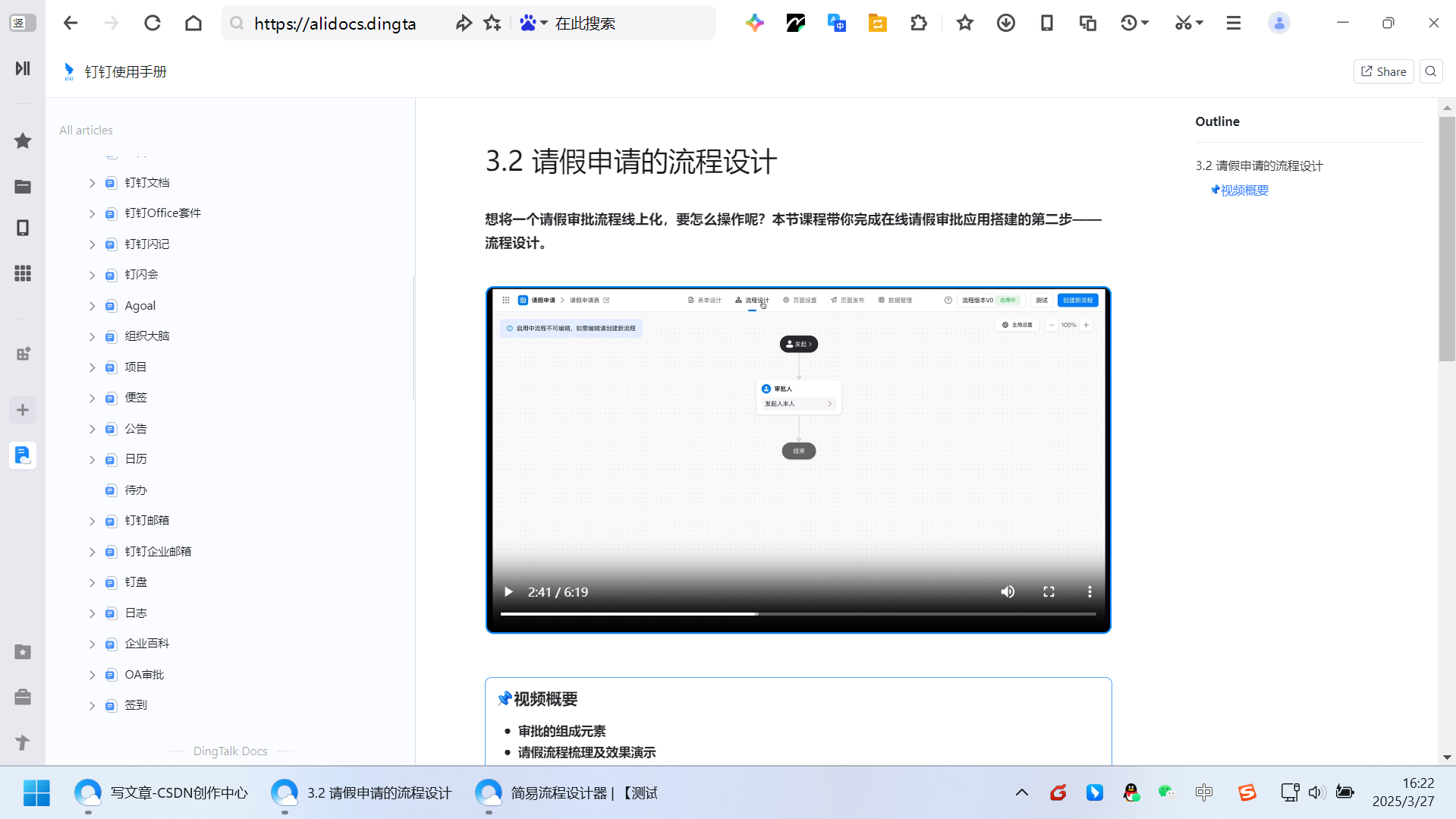This screenshot has height=819, width=1456.
Task: Open the downloads icon in toolbar
Action: pyautogui.click(x=1006, y=23)
